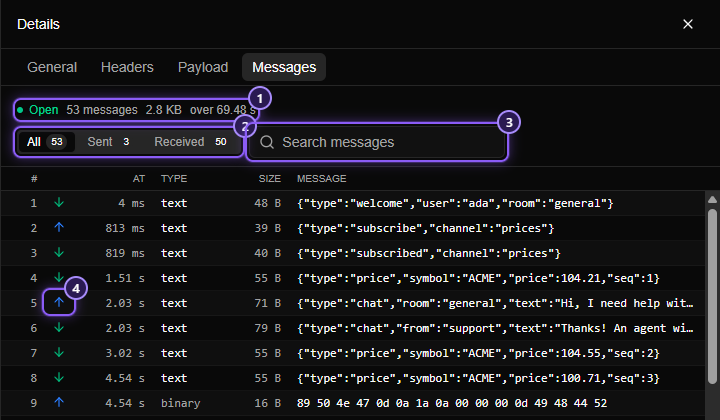720x420 pixels.
Task: Click the received arrow on message 6
Action: [x=59, y=327]
